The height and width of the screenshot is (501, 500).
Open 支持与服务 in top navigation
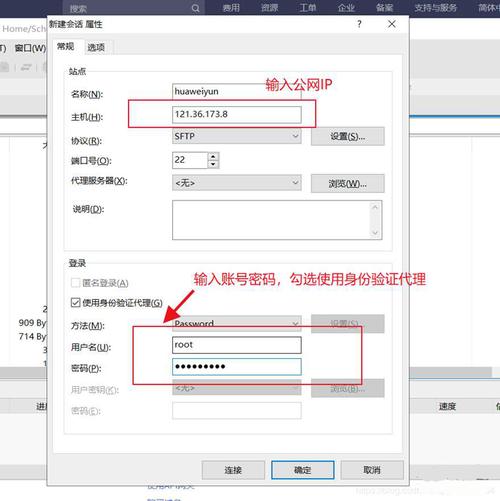tap(435, 8)
